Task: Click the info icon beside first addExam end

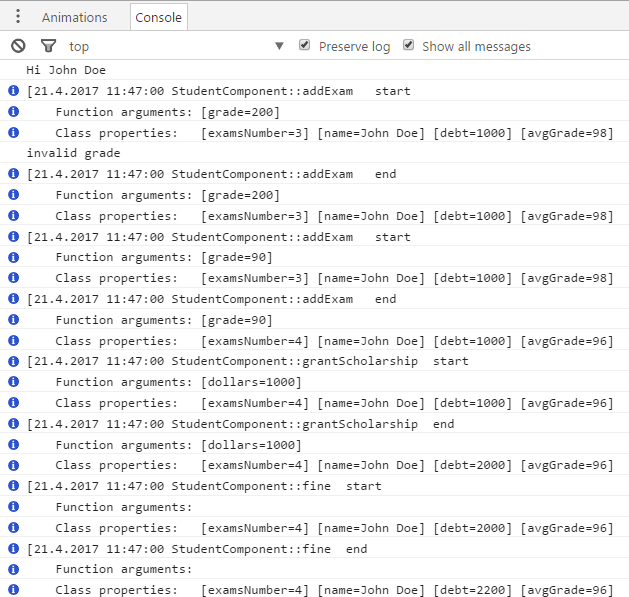Action: [x=14, y=174]
